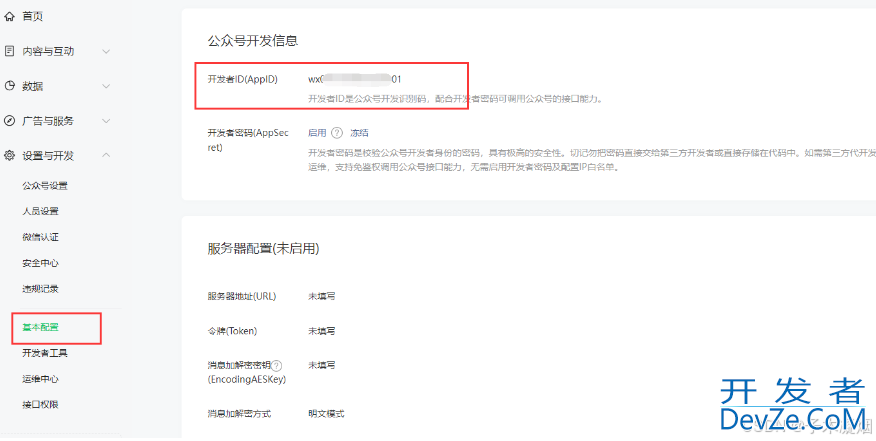Open 开发者工具 menu item
This screenshot has width=876, height=441.
45,353
